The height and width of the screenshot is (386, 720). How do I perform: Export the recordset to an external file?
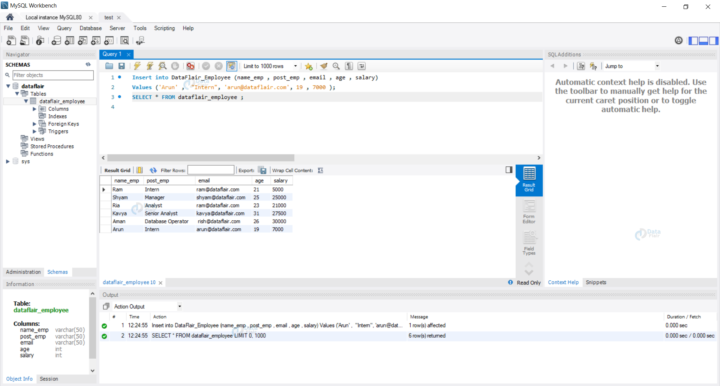263,170
